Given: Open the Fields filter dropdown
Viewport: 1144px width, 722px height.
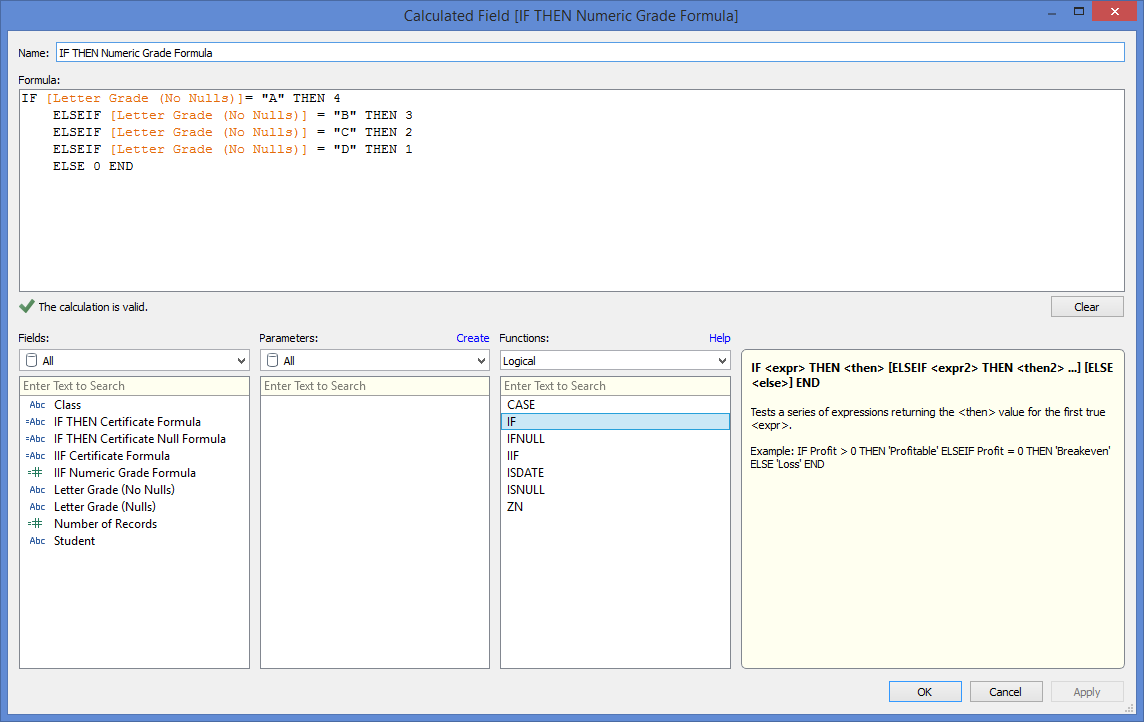Looking at the screenshot, I should point(134,360).
